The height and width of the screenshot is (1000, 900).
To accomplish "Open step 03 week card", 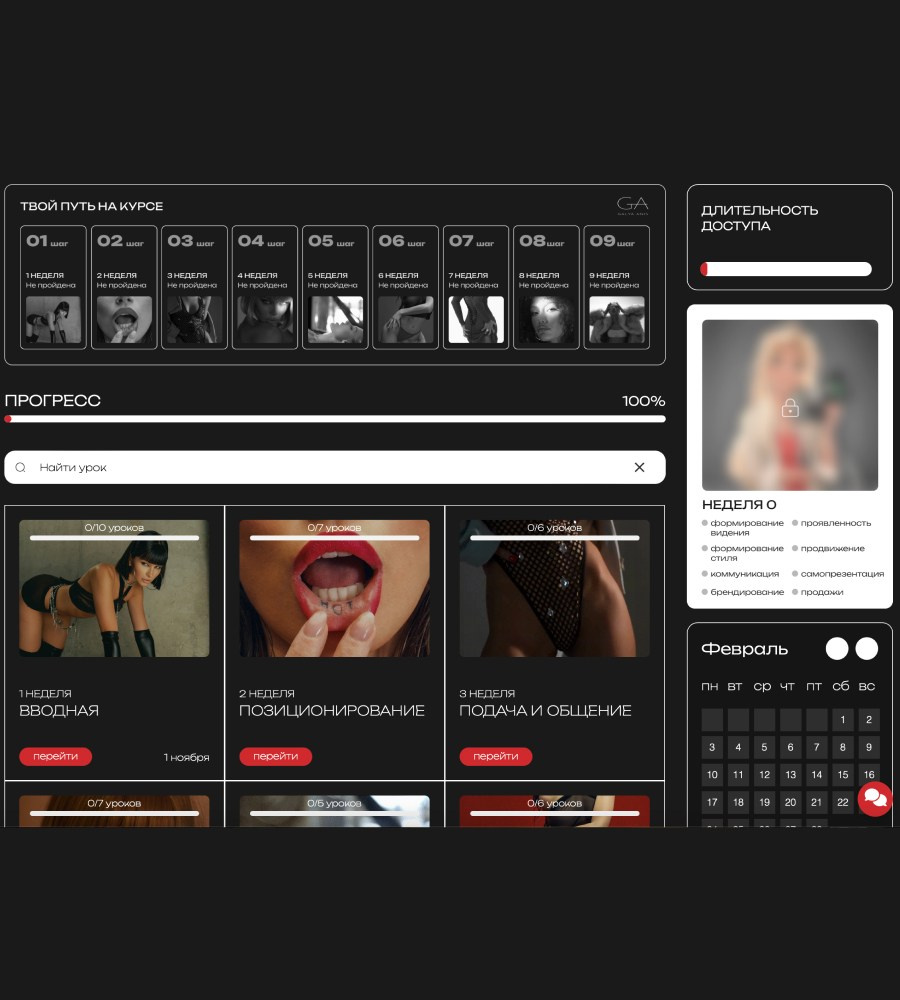I will click(x=194, y=287).
